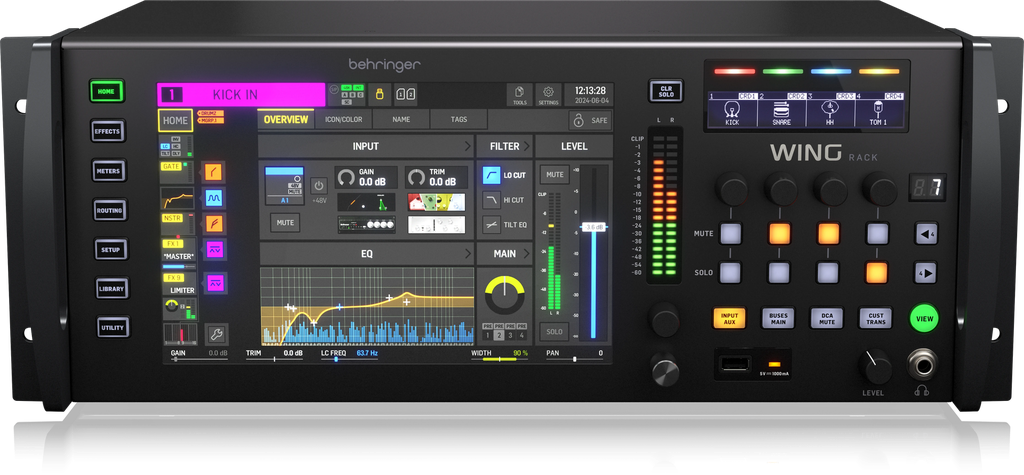Image resolution: width=1024 pixels, height=475 pixels.
Task: Open the LIBRARY hardware button
Action: (x=112, y=288)
